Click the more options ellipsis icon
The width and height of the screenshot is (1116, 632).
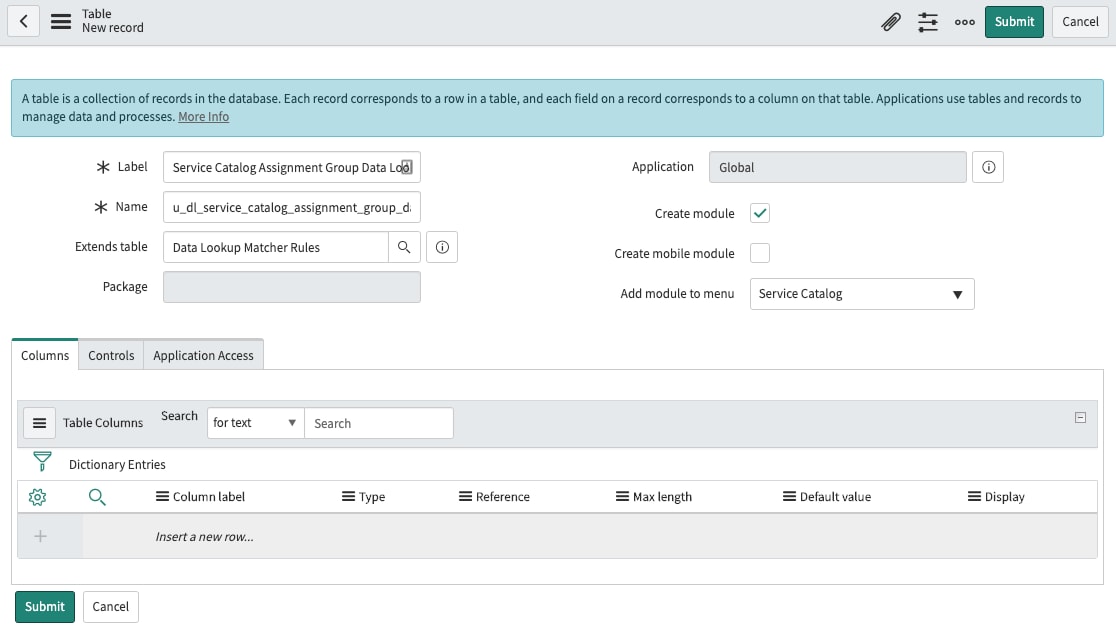[x=964, y=21]
